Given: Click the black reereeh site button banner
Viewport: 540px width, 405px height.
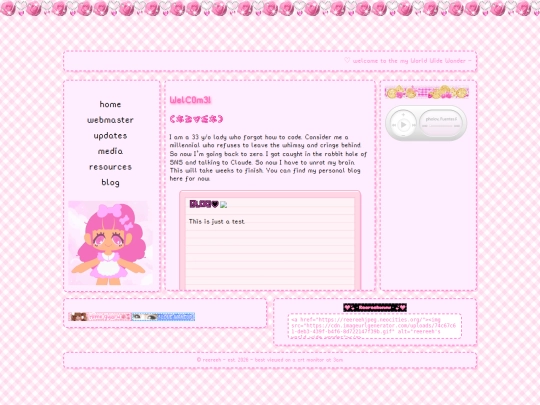Looking at the screenshot, I should tap(375, 308).
